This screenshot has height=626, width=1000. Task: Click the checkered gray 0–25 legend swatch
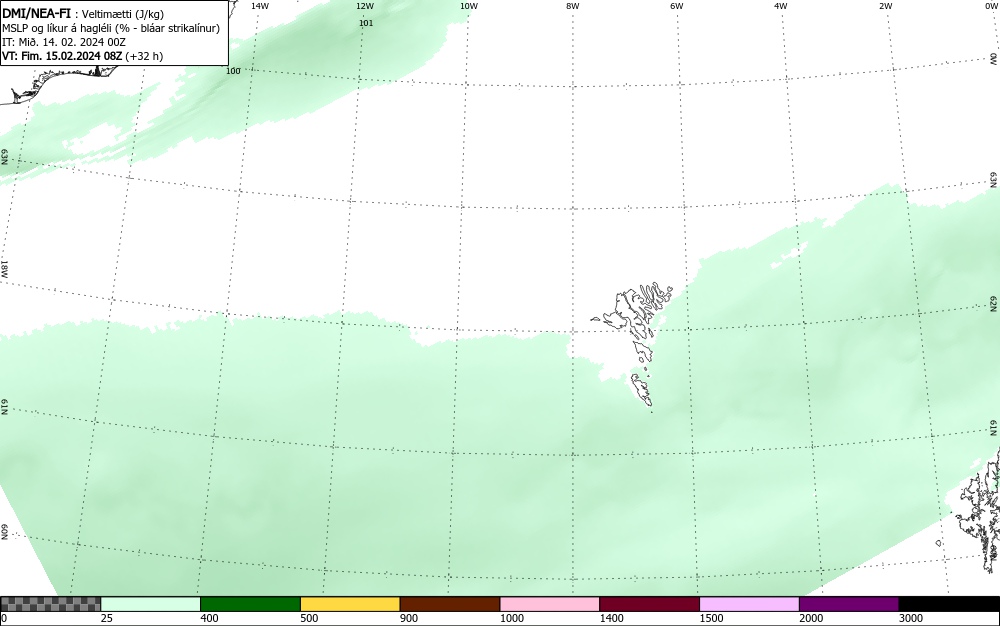point(50,604)
